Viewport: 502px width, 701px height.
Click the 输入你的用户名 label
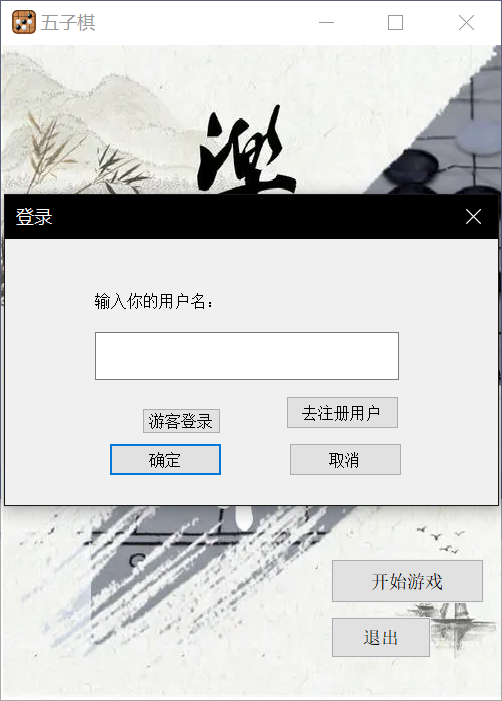pyautogui.click(x=154, y=301)
